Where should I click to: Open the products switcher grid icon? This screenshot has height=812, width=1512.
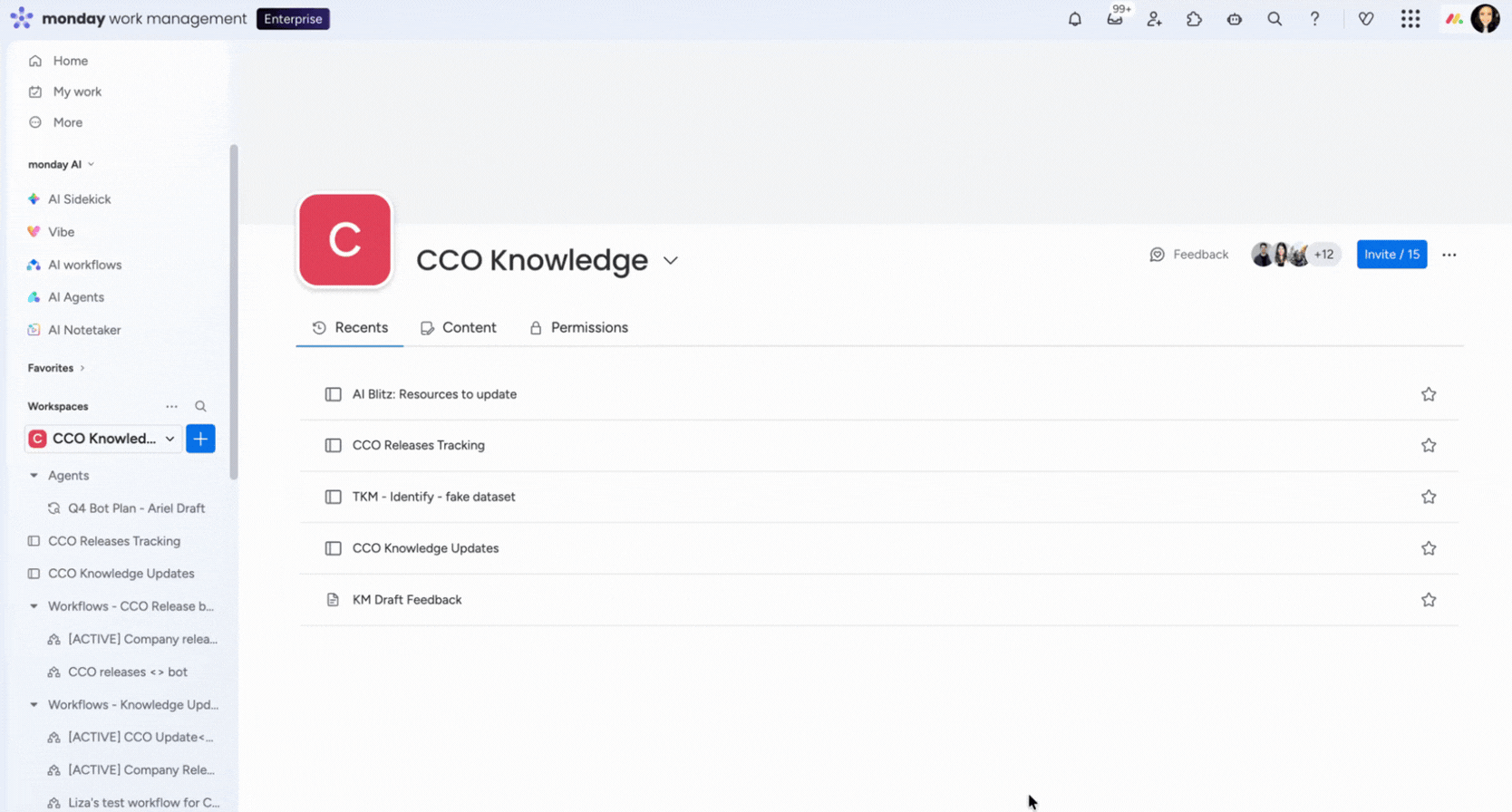(x=1410, y=19)
